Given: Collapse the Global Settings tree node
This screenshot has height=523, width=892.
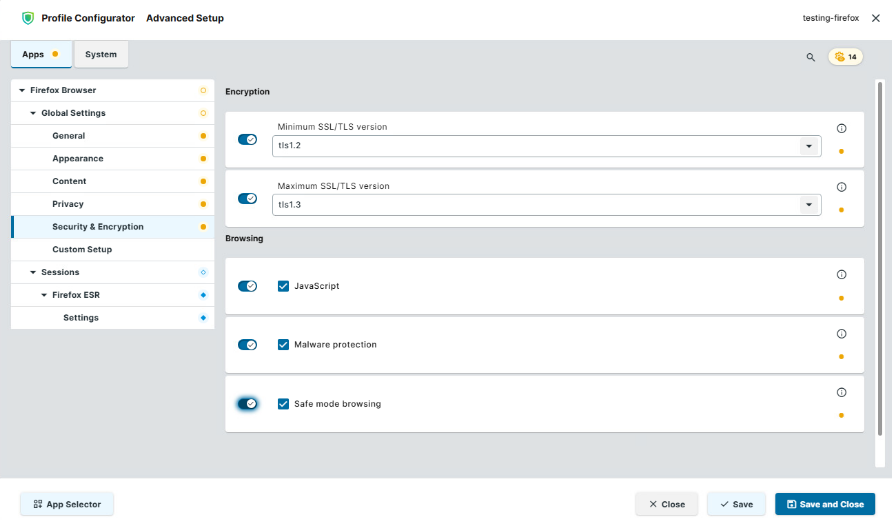Looking at the screenshot, I should pos(33,113).
